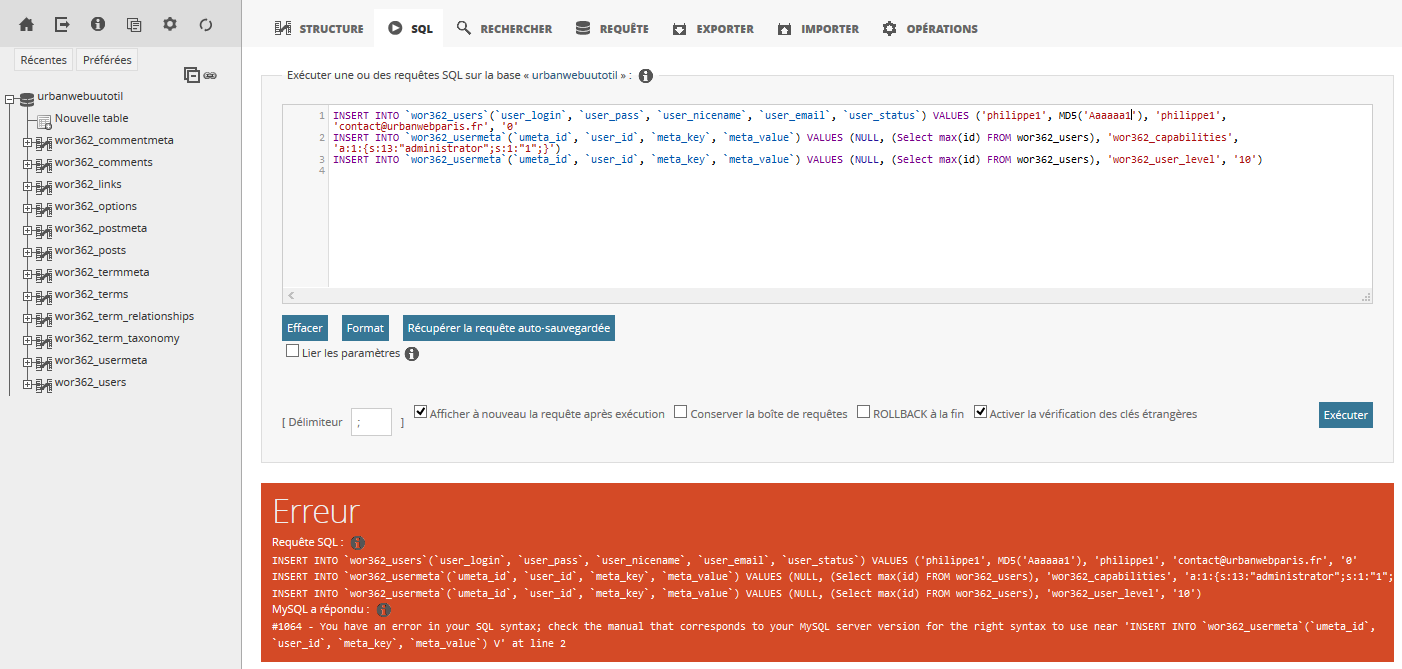The width and height of the screenshot is (1402, 669).
Task: Open the settings gear icon in sidebar
Action: pyautogui.click(x=170, y=24)
